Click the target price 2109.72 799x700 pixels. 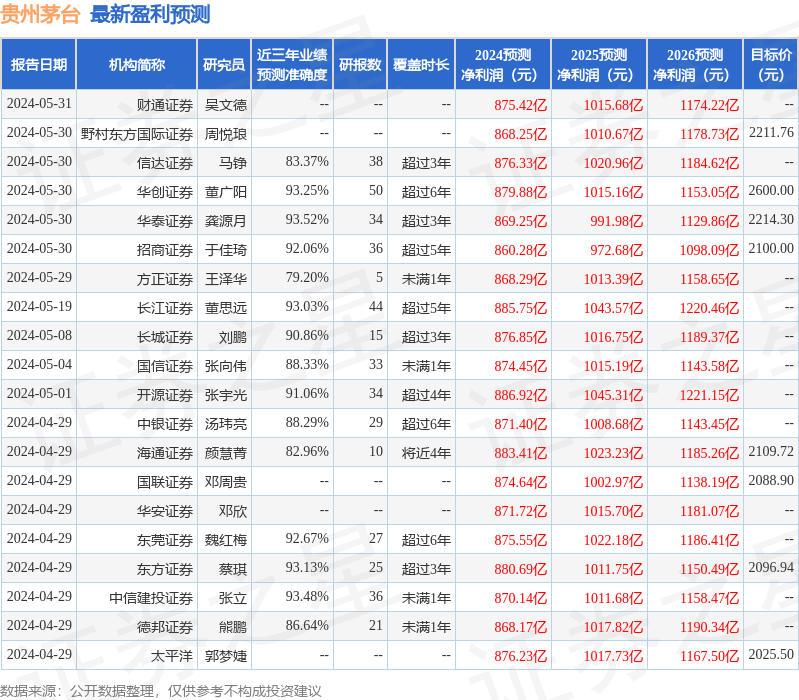(x=771, y=451)
